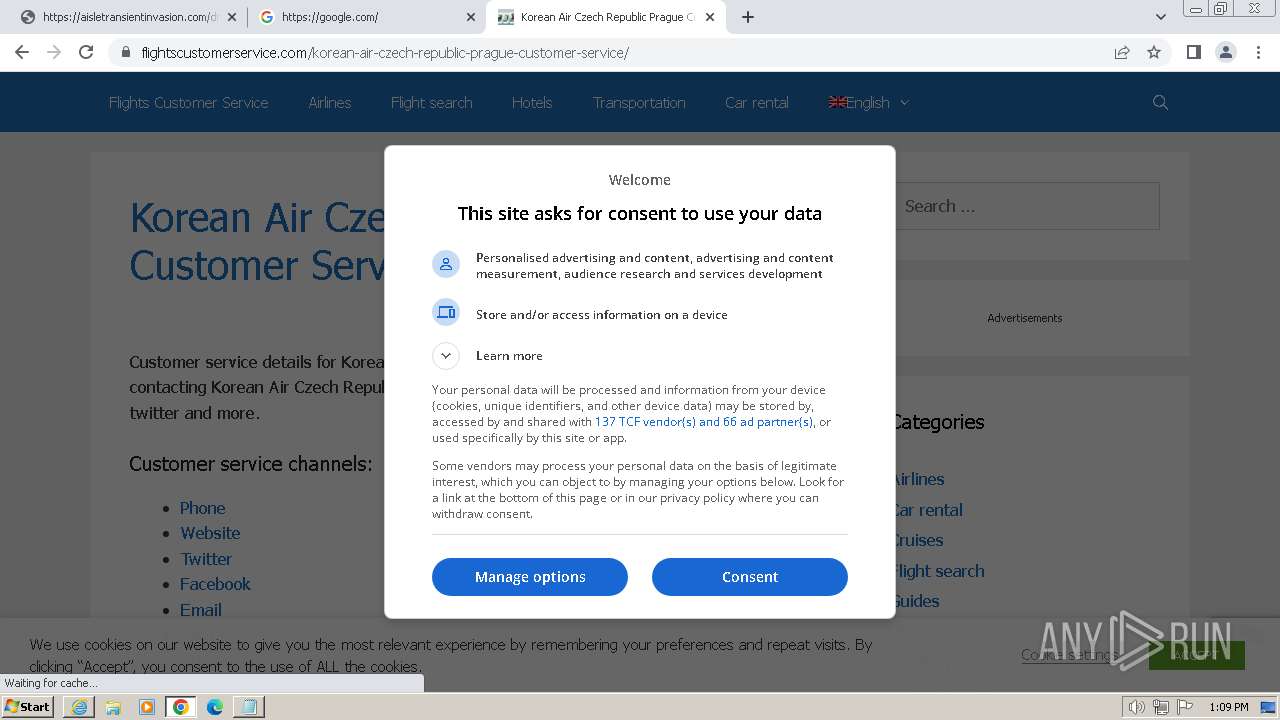
Task: Open the Guides category link
Action: [916, 601]
